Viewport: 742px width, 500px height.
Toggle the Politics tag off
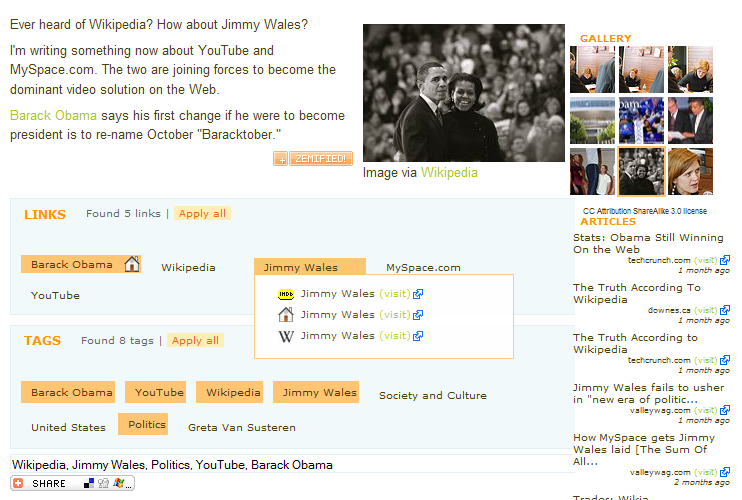pyautogui.click(x=146, y=424)
